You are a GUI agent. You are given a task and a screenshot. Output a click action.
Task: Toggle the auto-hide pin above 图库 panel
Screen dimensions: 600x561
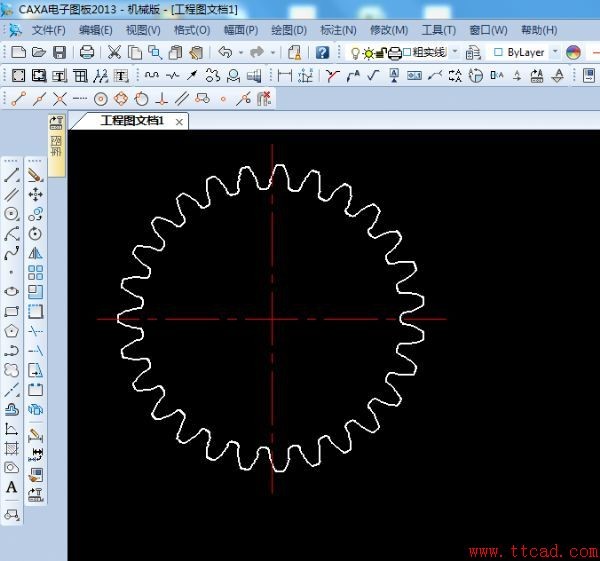point(57,122)
